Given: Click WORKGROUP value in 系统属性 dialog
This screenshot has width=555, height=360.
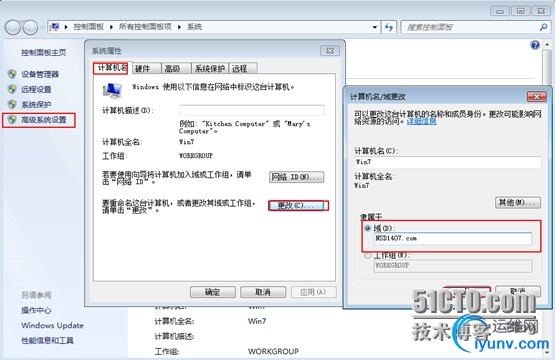Looking at the screenshot, I should tap(196, 156).
